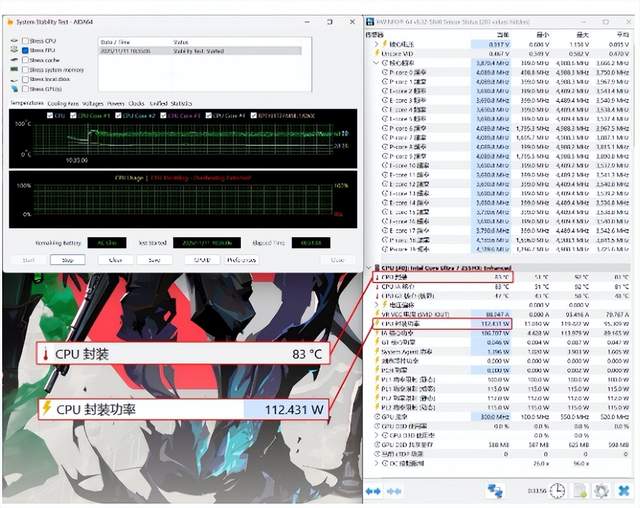
Task: Switch to the Powers tab
Action: coord(116,103)
